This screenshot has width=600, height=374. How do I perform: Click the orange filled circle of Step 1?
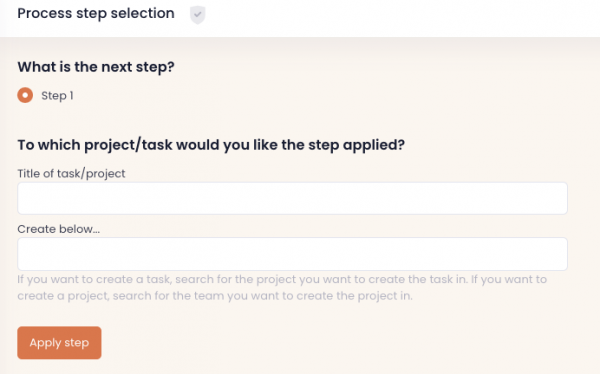tap(25, 95)
